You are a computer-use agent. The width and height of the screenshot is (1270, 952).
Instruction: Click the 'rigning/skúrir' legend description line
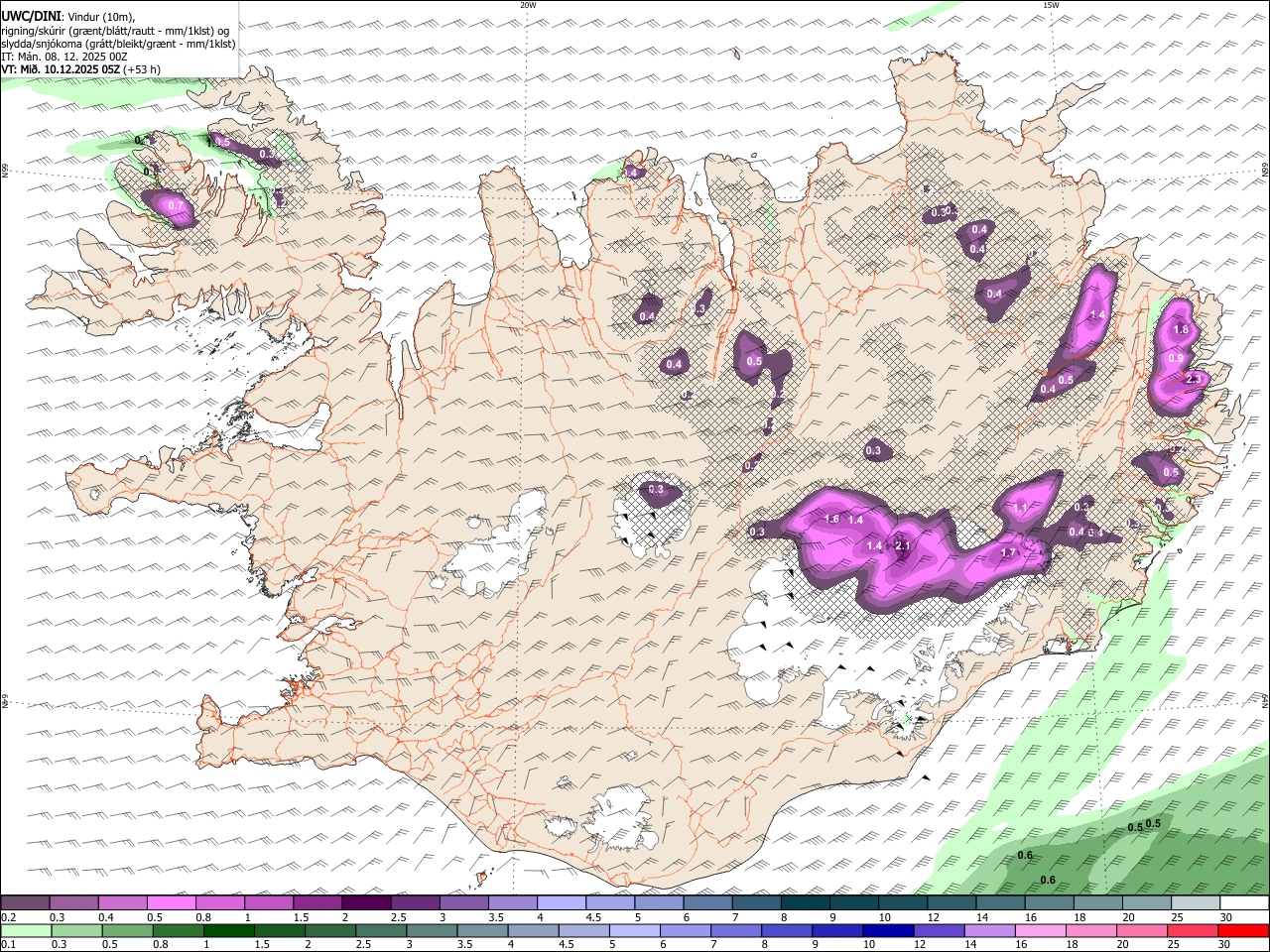coord(115,30)
